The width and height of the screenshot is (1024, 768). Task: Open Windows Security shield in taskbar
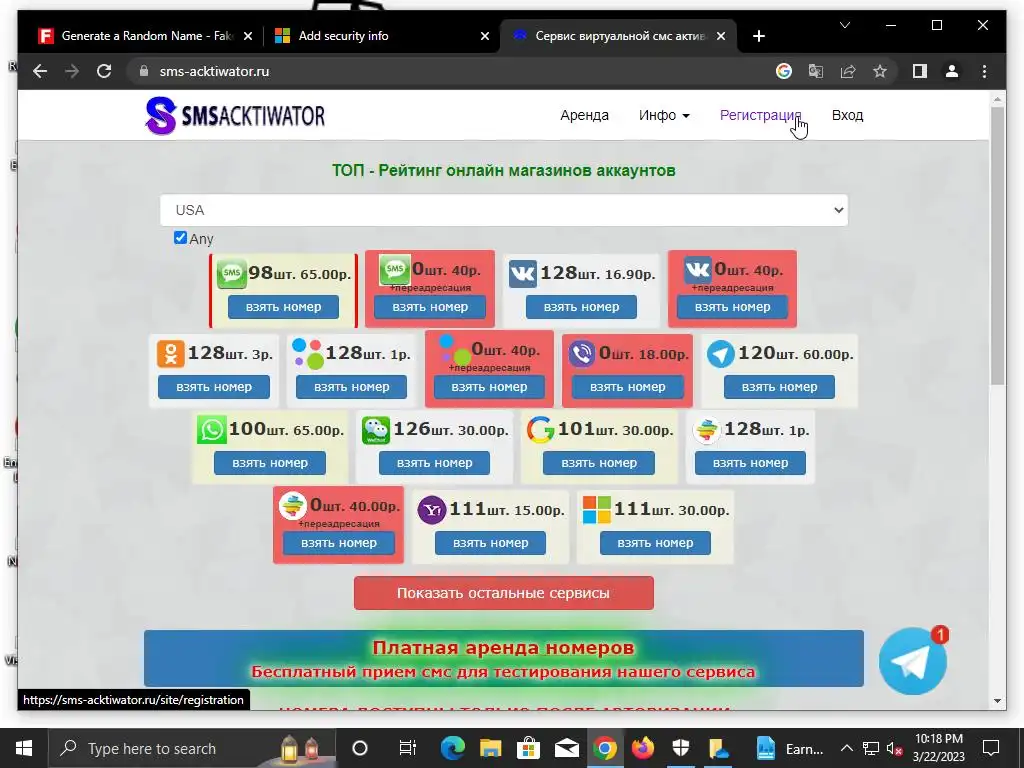[680, 748]
